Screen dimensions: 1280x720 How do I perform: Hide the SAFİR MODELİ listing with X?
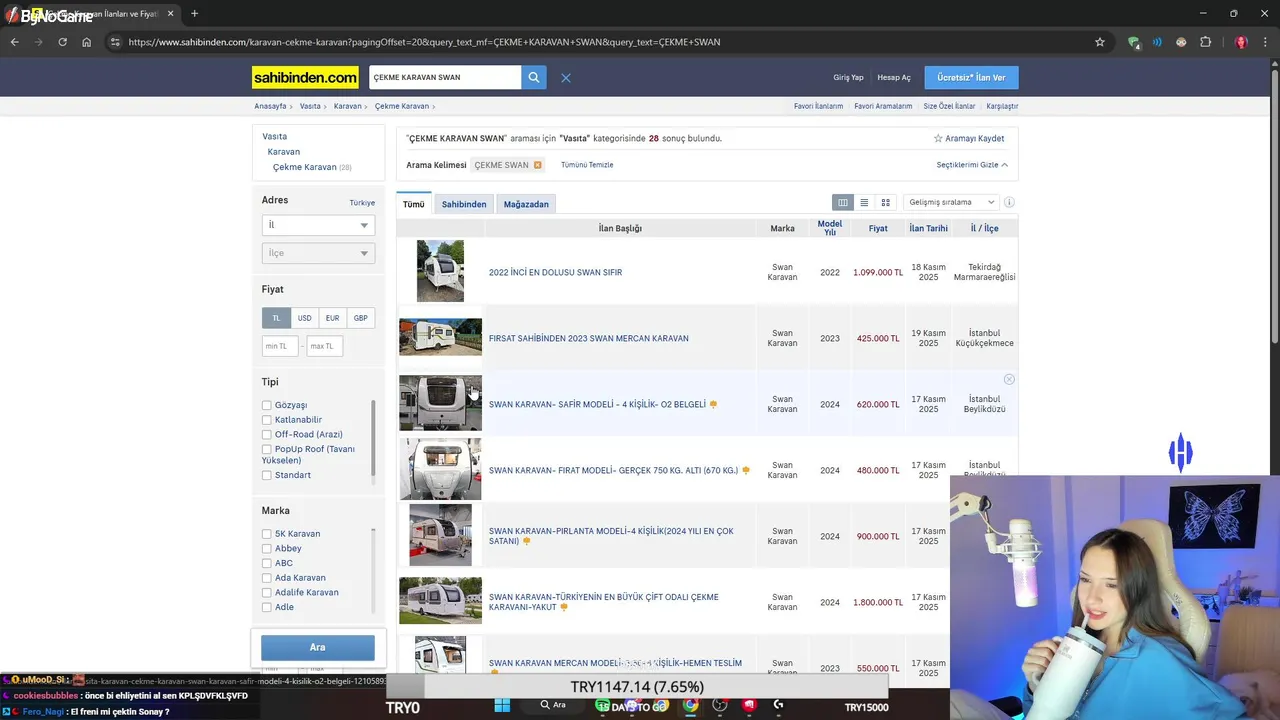pyautogui.click(x=1009, y=379)
